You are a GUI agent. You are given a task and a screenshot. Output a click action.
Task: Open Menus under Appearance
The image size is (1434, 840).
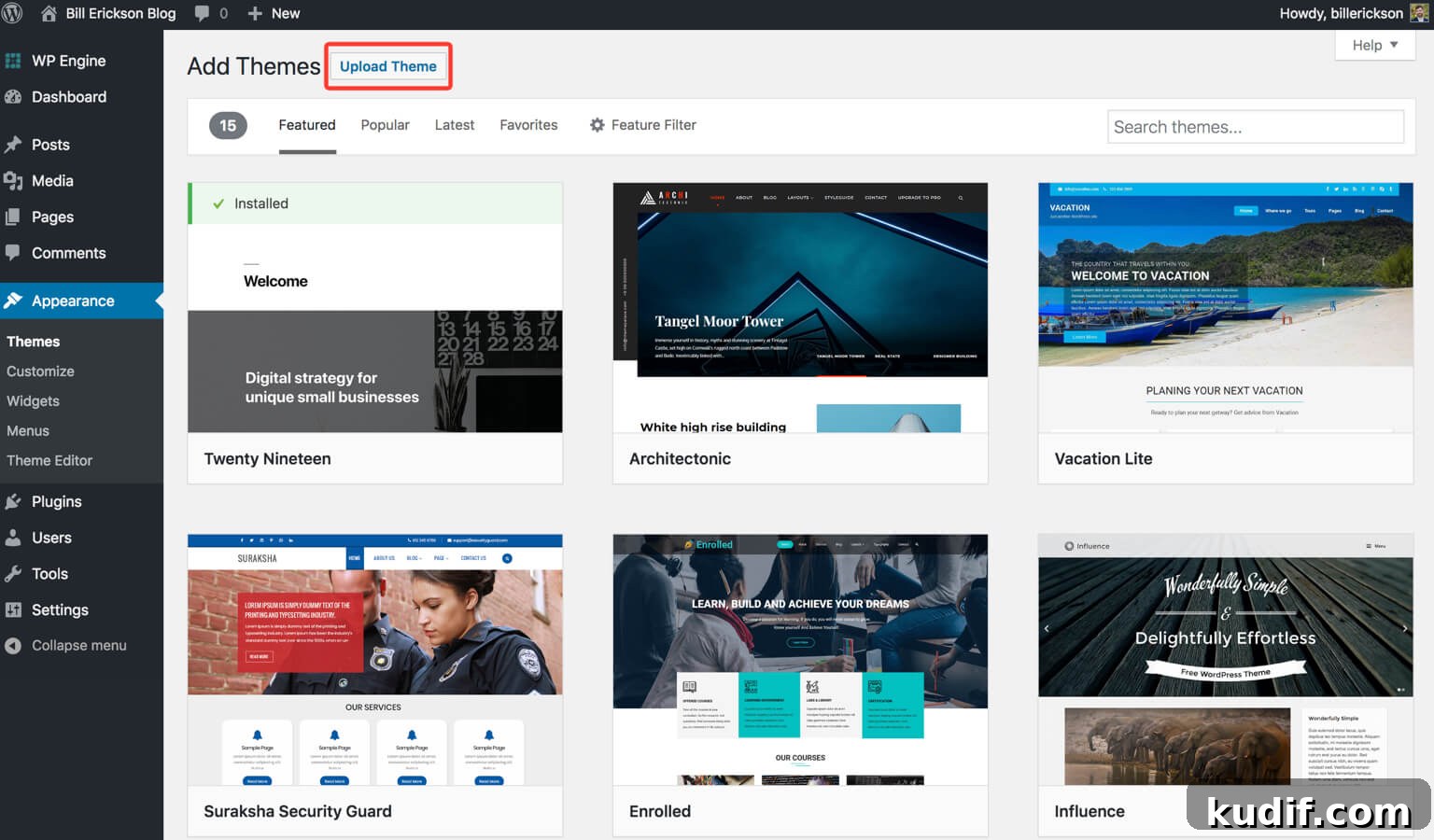[x=28, y=431]
